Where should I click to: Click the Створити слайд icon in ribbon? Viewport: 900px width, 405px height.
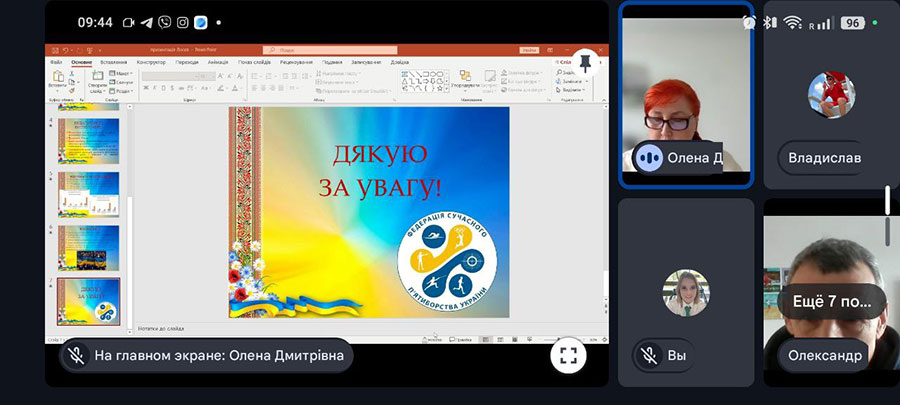tap(98, 82)
